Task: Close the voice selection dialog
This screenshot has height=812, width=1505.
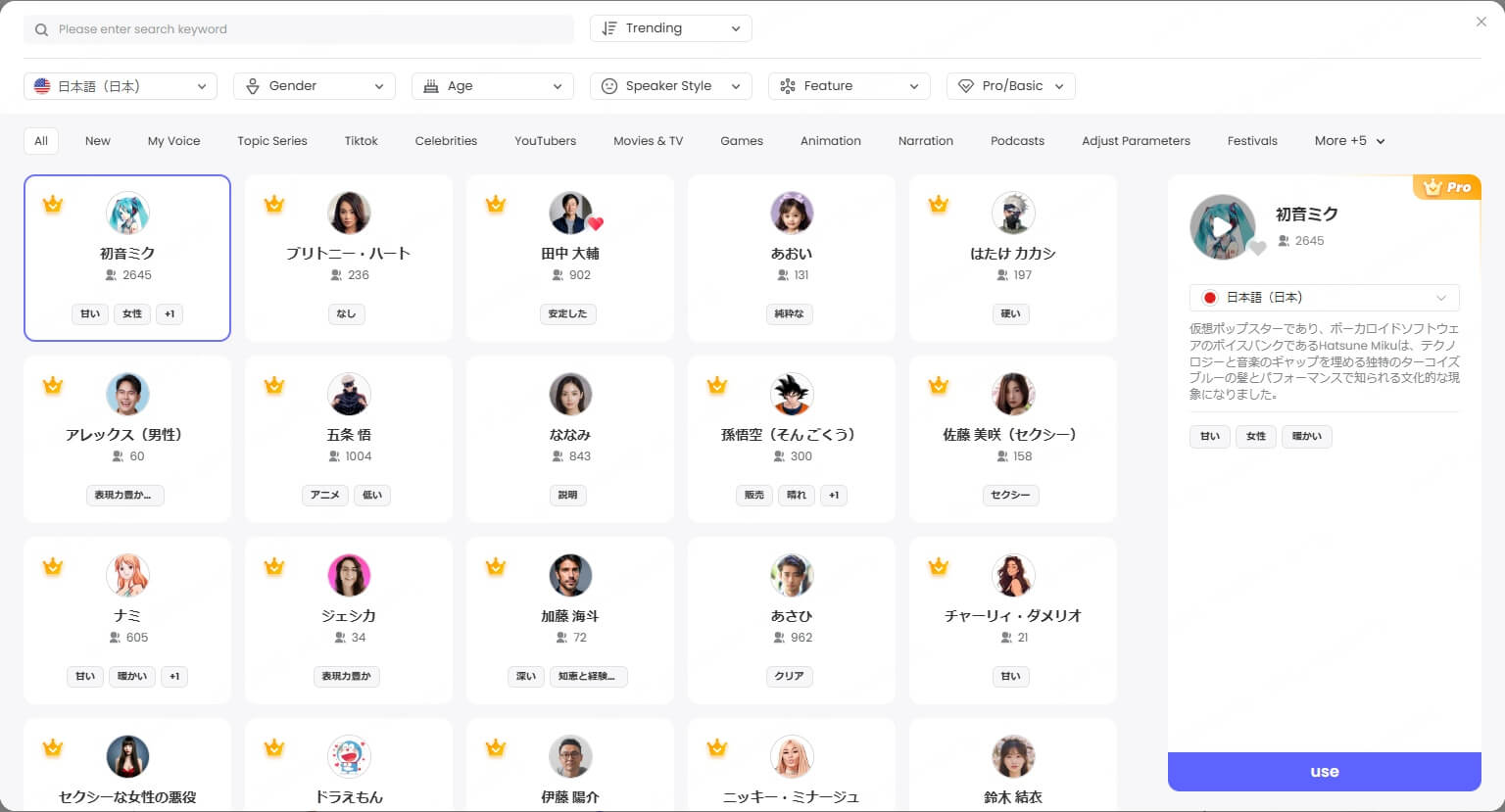Action: [x=1481, y=22]
